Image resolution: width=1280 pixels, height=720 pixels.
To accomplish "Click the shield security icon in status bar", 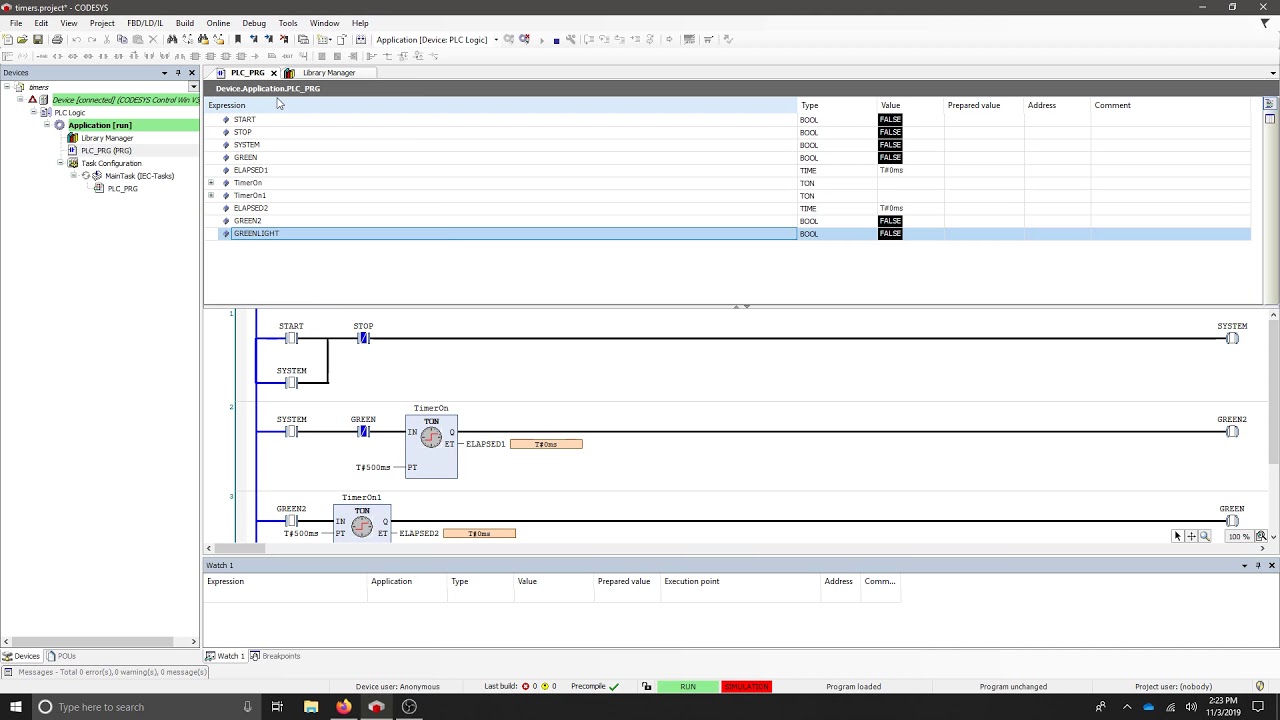I will point(1260,686).
